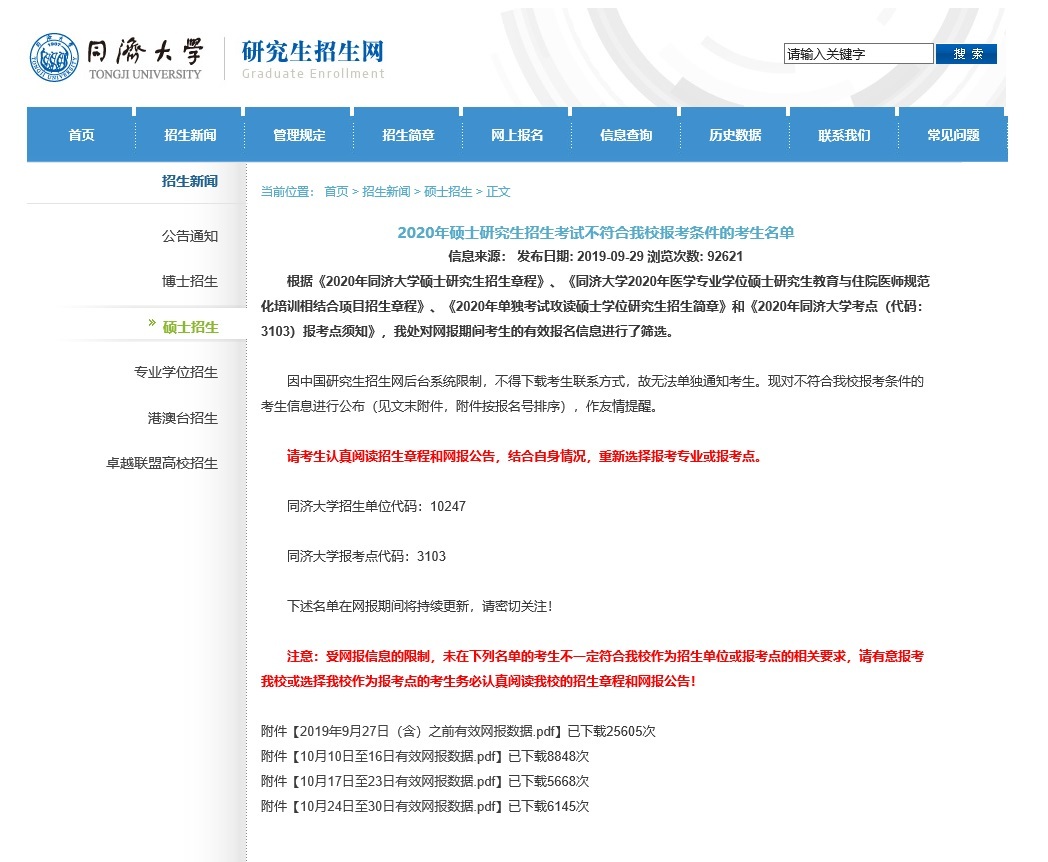The width and height of the screenshot is (1048, 862).
Task: Open the 首页 nav tab
Action: click(x=82, y=135)
